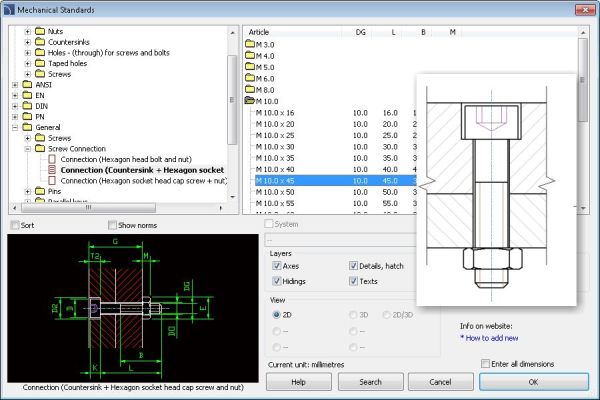This screenshot has height=400, width=600.
Task: Expand the EN tree node
Action: (x=15, y=95)
